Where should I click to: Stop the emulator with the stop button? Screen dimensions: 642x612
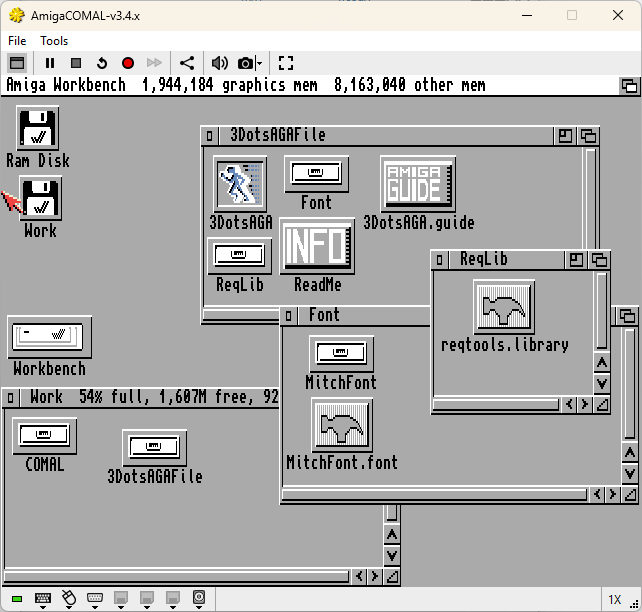[x=76, y=63]
